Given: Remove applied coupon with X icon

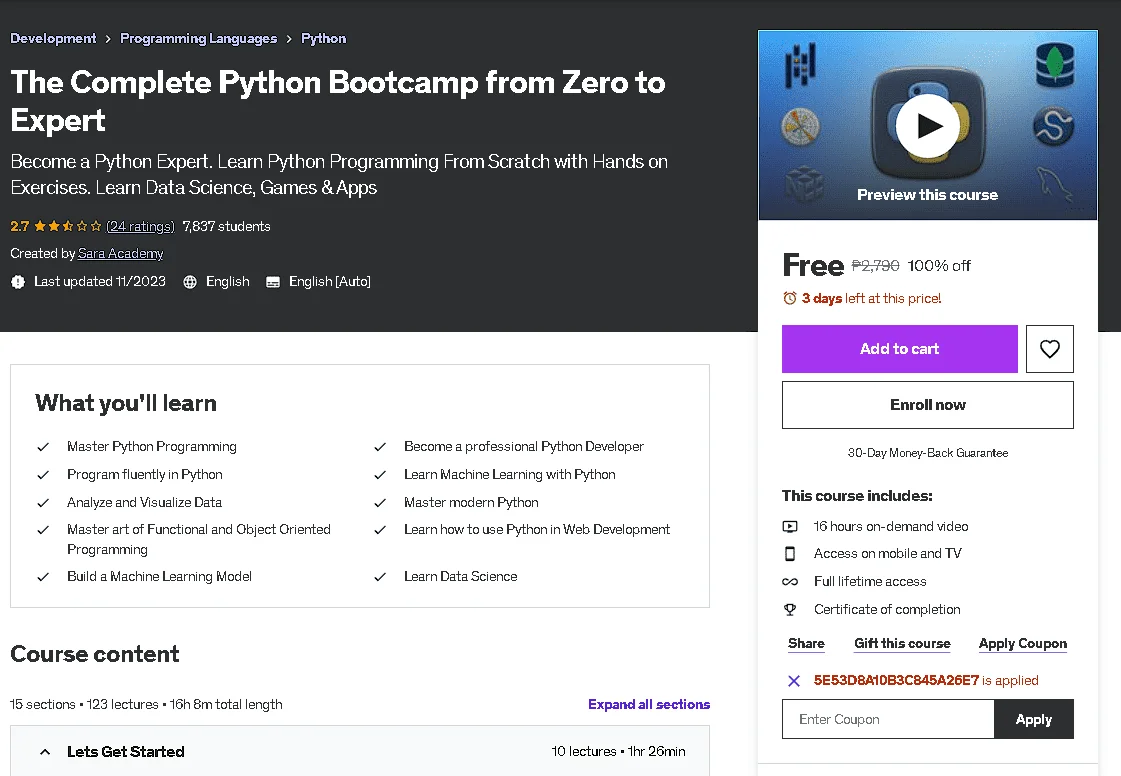Looking at the screenshot, I should point(794,681).
